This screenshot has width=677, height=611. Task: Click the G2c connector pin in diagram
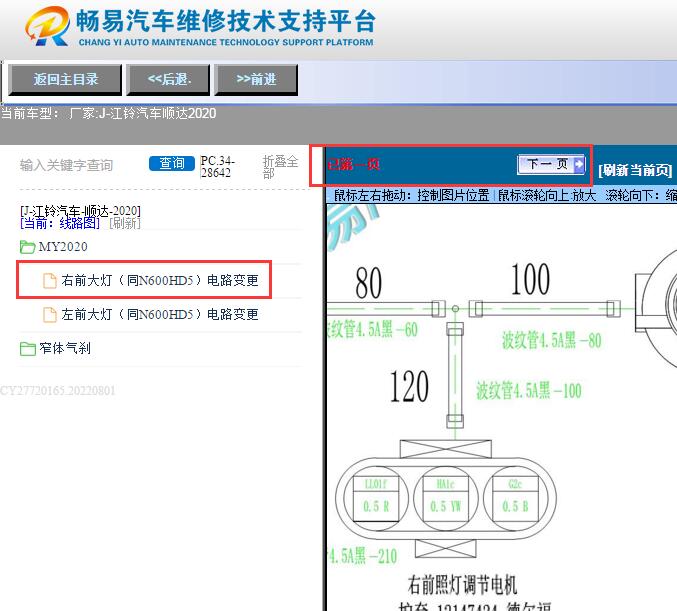click(x=516, y=498)
